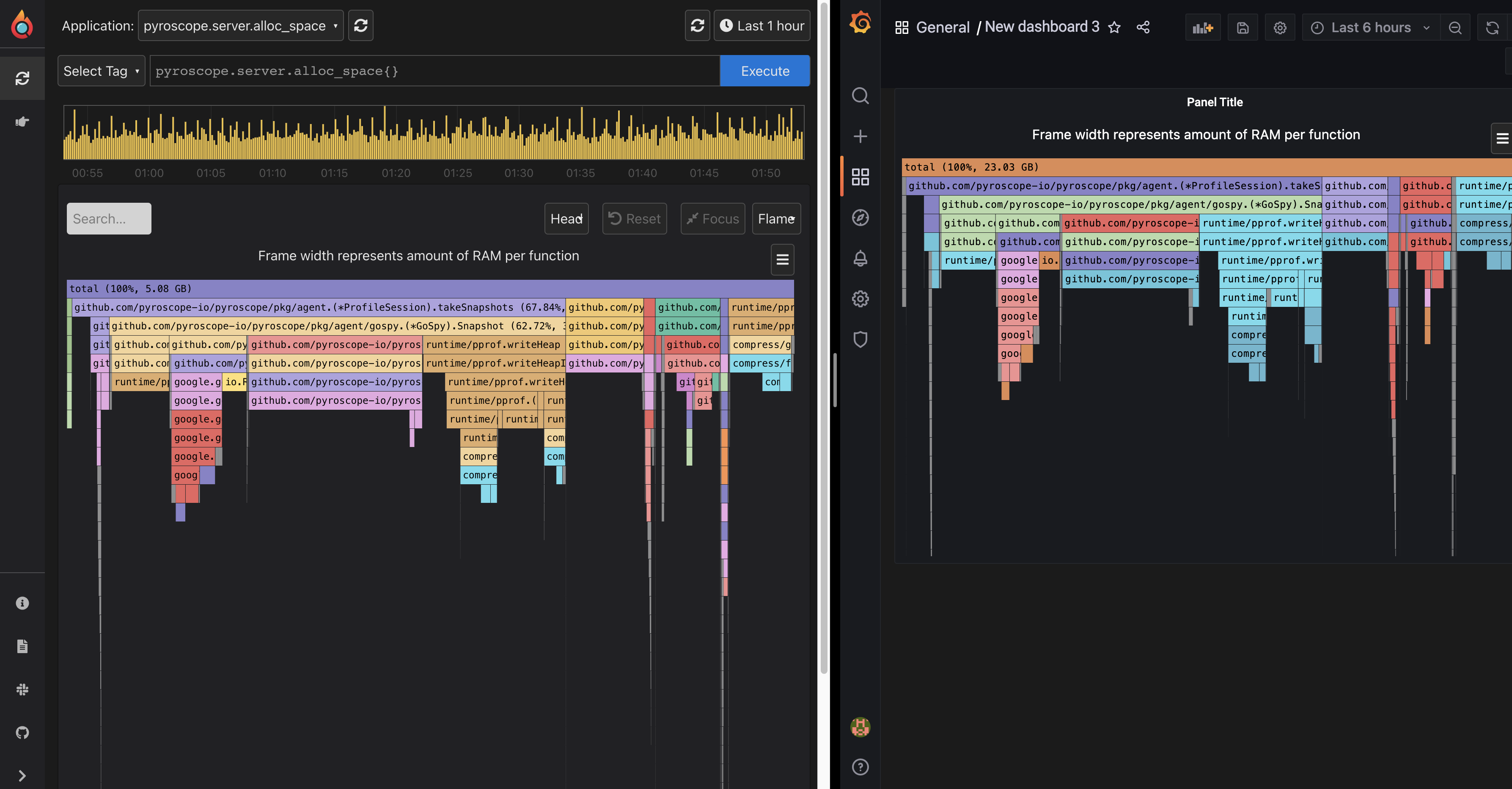Click Add panel icon in Grafana toolbar
Viewport: 1512px width, 789px height.
coord(1203,28)
